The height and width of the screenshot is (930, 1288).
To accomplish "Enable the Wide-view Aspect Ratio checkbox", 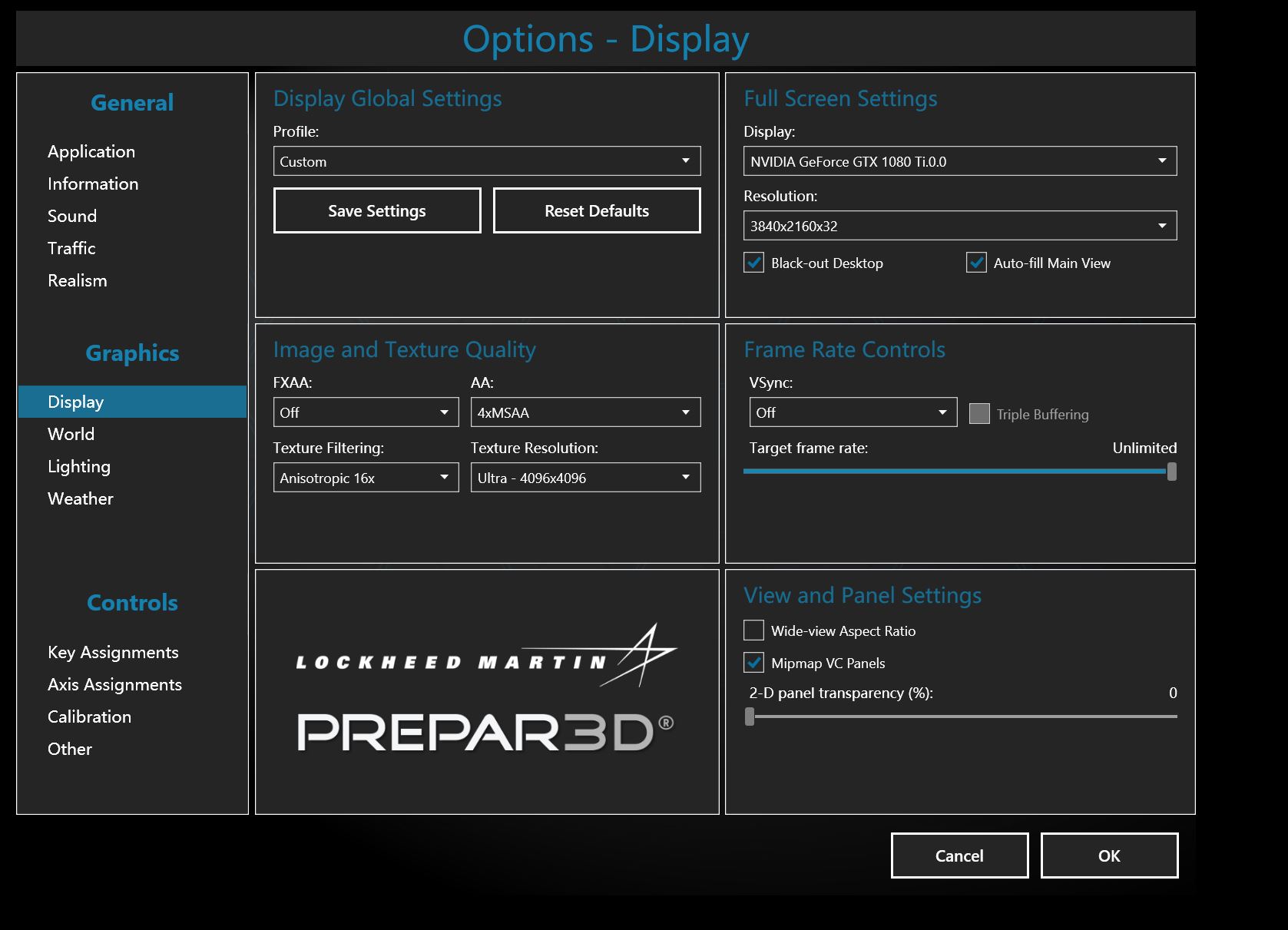I will click(x=753, y=630).
